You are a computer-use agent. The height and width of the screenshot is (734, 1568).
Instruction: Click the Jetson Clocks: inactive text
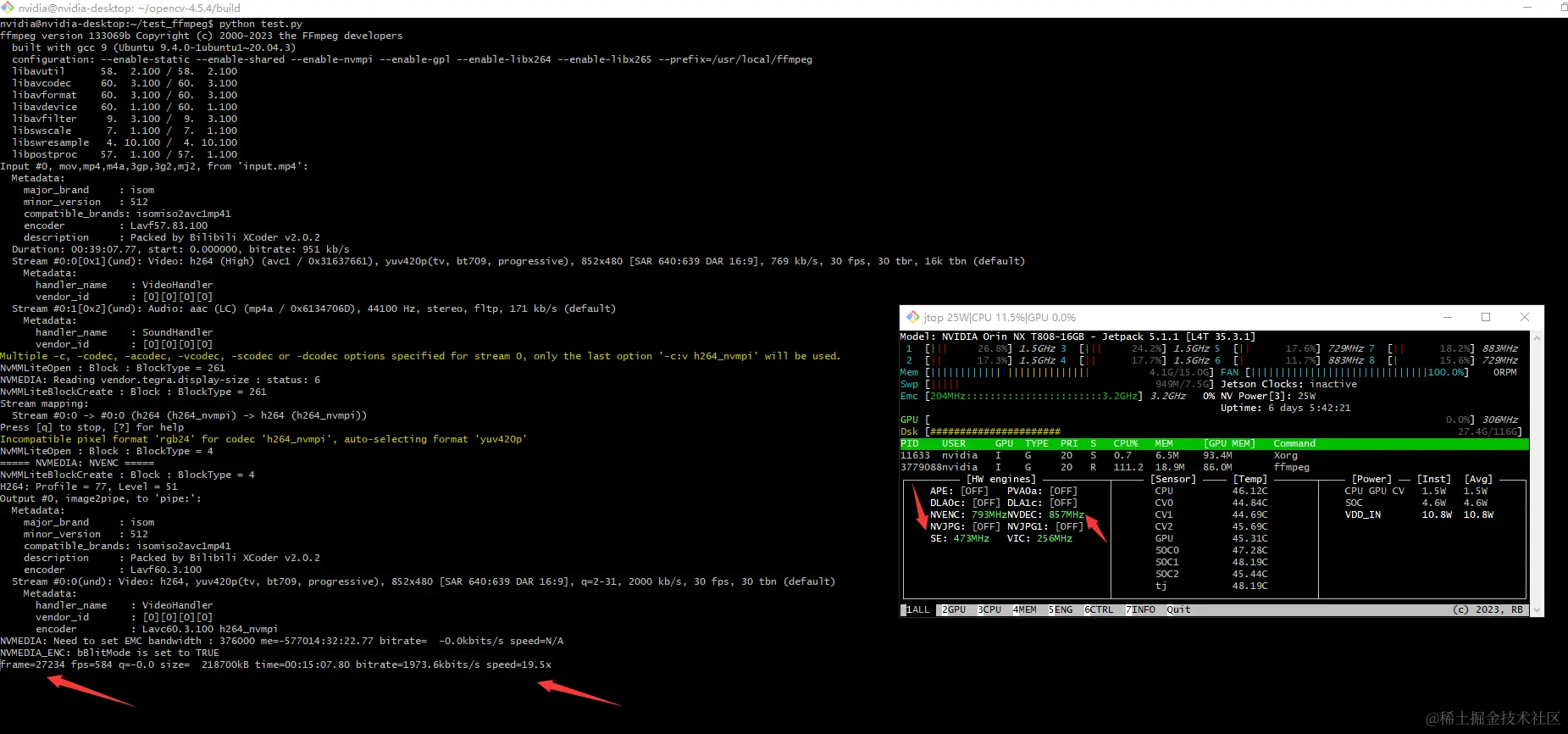pos(1288,384)
